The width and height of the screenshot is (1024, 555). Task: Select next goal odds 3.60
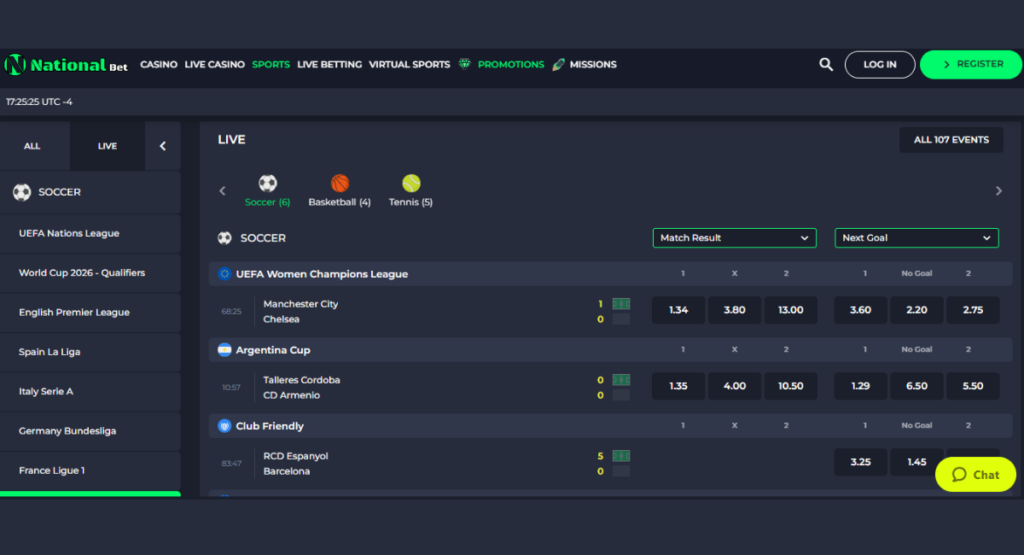coord(861,309)
